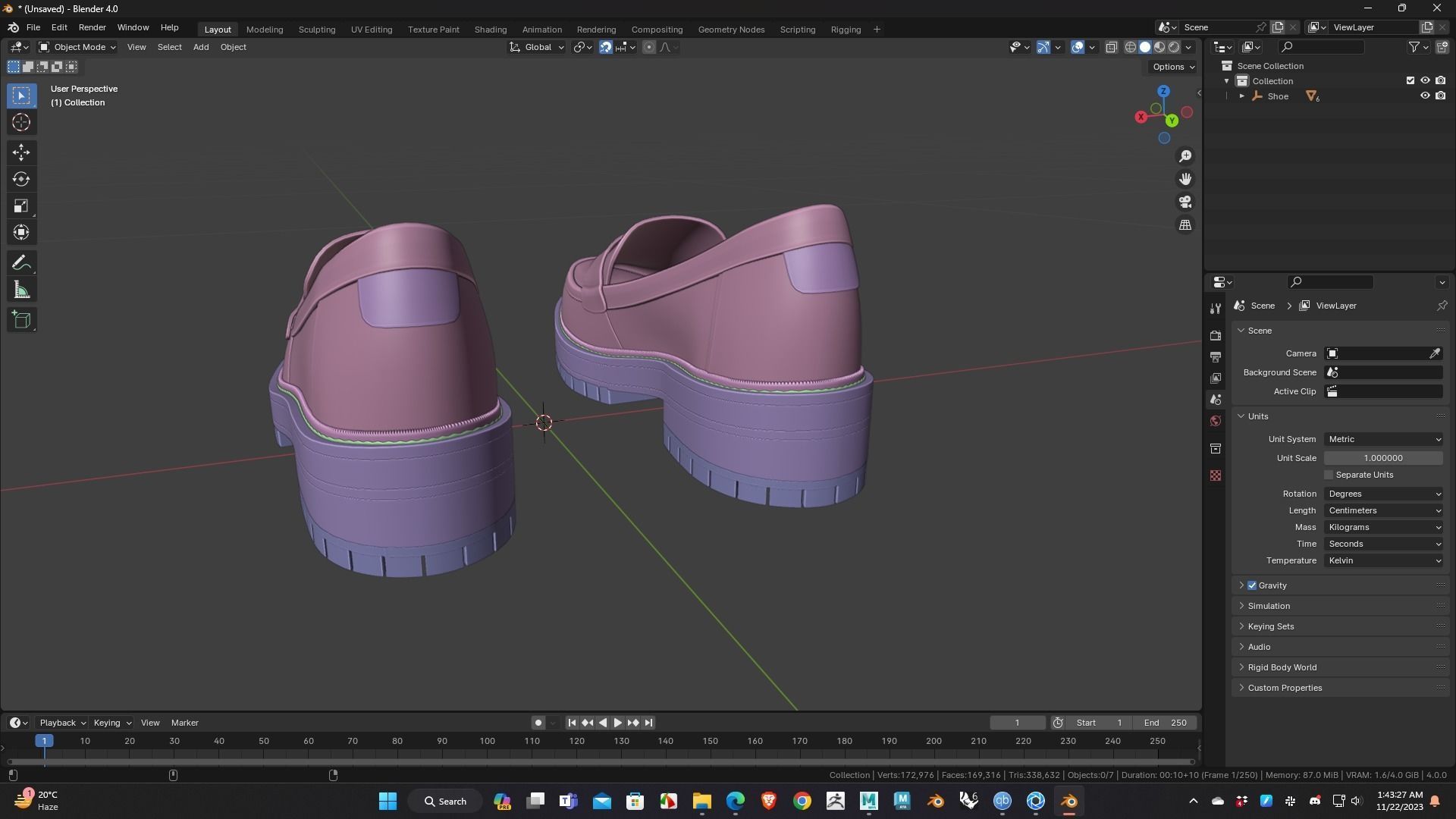
Task: Click the outliner search field
Action: (1321, 47)
